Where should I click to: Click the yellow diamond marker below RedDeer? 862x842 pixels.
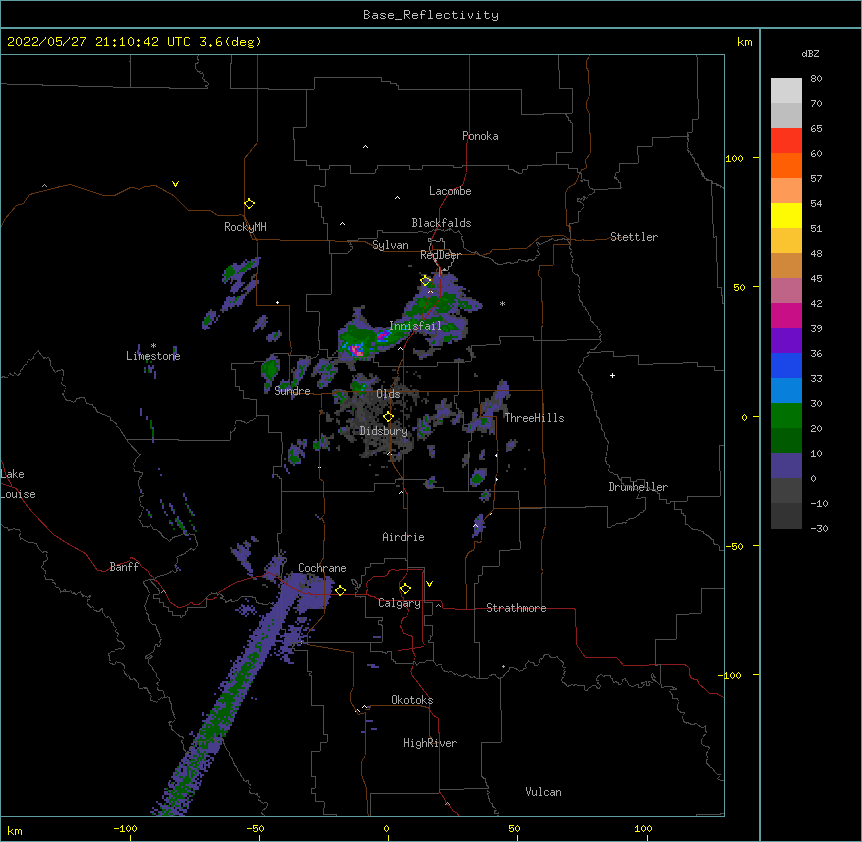[426, 281]
